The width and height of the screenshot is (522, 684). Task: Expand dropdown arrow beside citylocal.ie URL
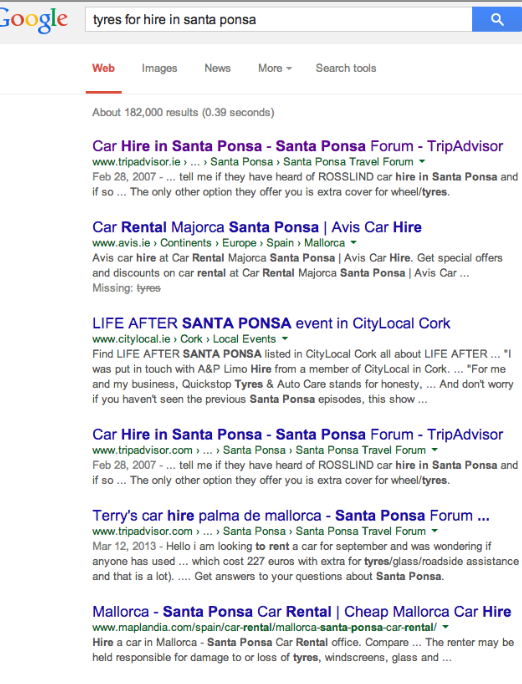[x=285, y=339]
